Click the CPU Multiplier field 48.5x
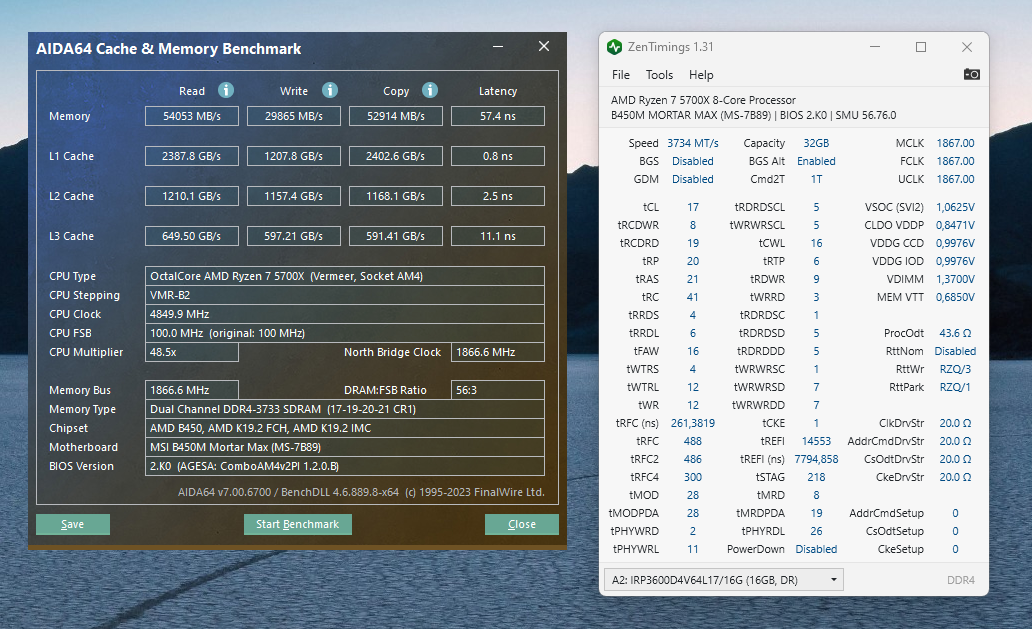The height and width of the screenshot is (629, 1032). [x=192, y=352]
